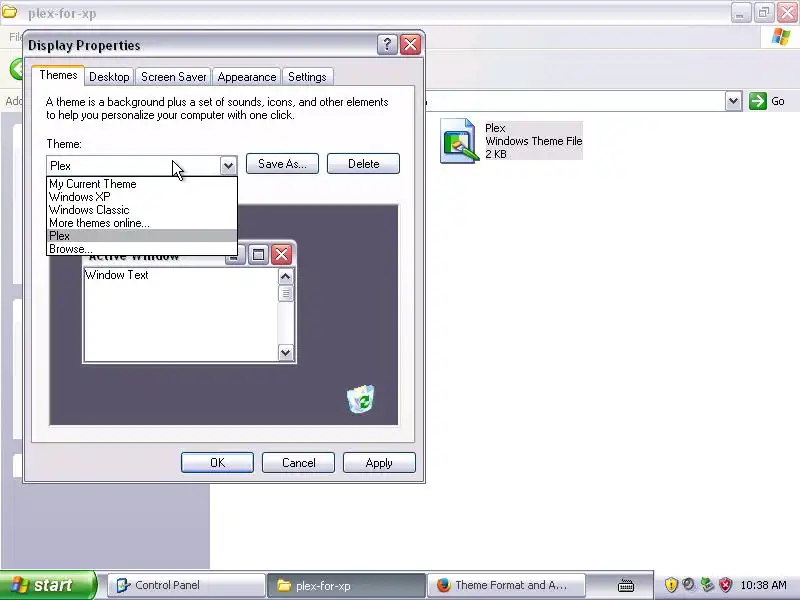Click the 10:38 AM clock

pyautogui.click(x=763, y=585)
